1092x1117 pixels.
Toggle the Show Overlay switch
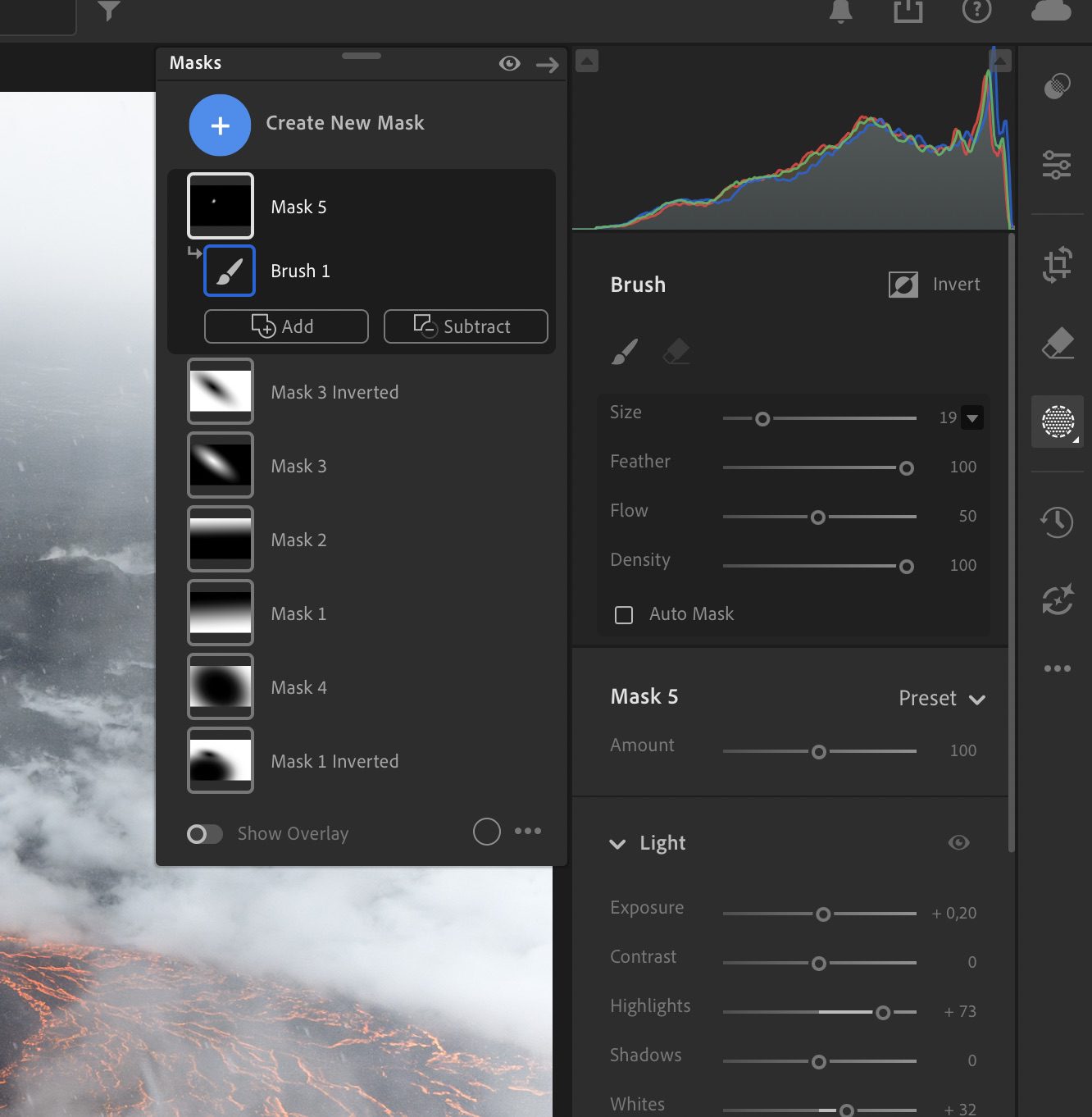pyautogui.click(x=204, y=834)
